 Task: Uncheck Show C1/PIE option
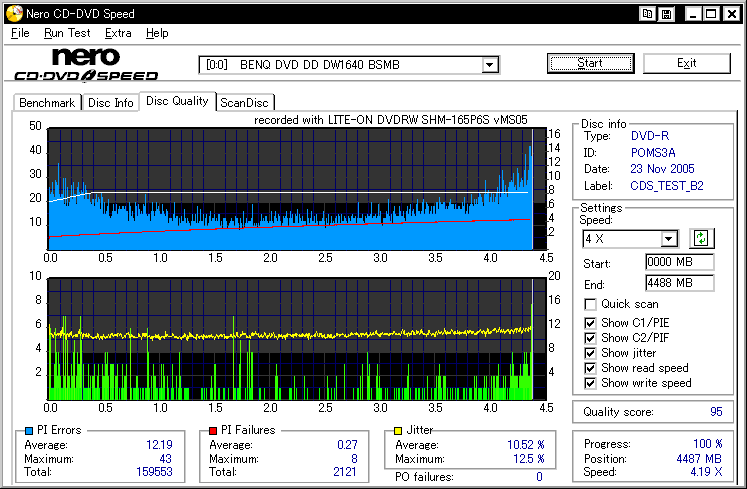coord(591,321)
